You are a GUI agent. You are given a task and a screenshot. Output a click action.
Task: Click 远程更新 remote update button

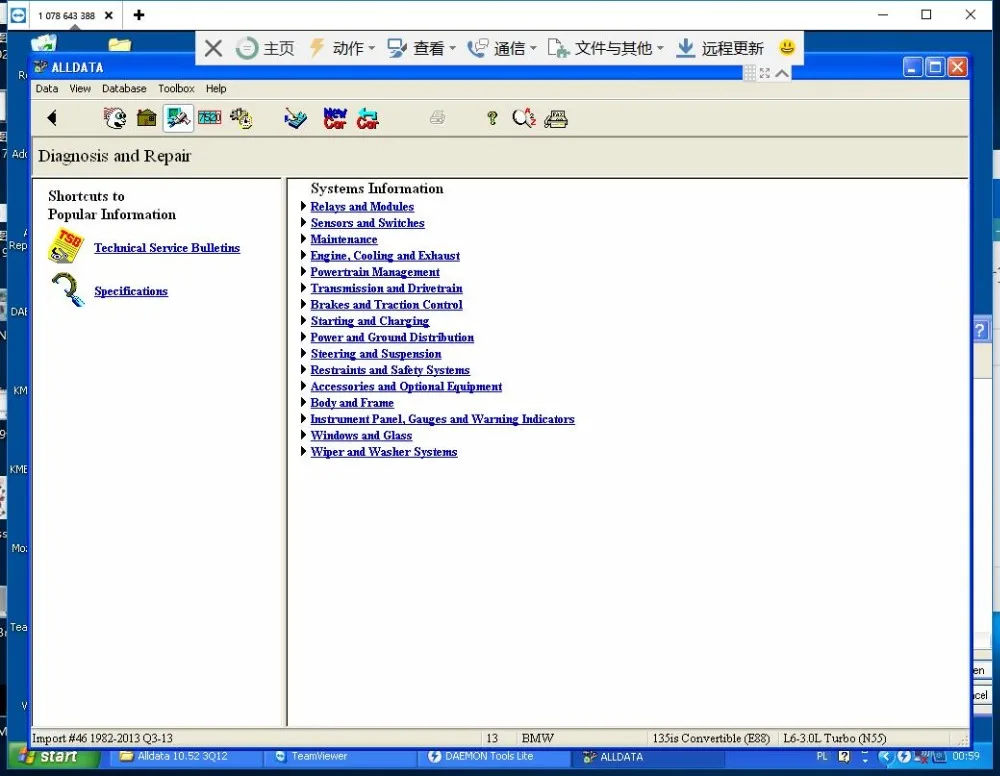coord(720,48)
